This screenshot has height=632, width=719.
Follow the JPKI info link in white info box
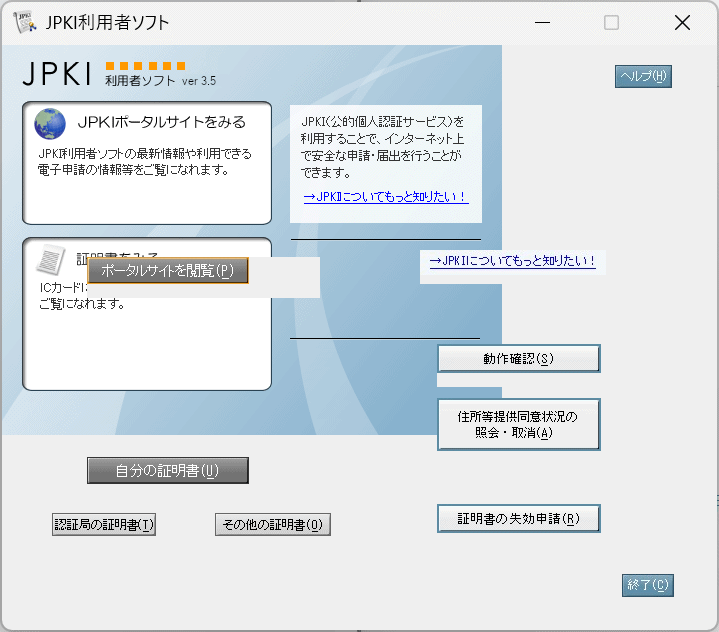[386, 197]
